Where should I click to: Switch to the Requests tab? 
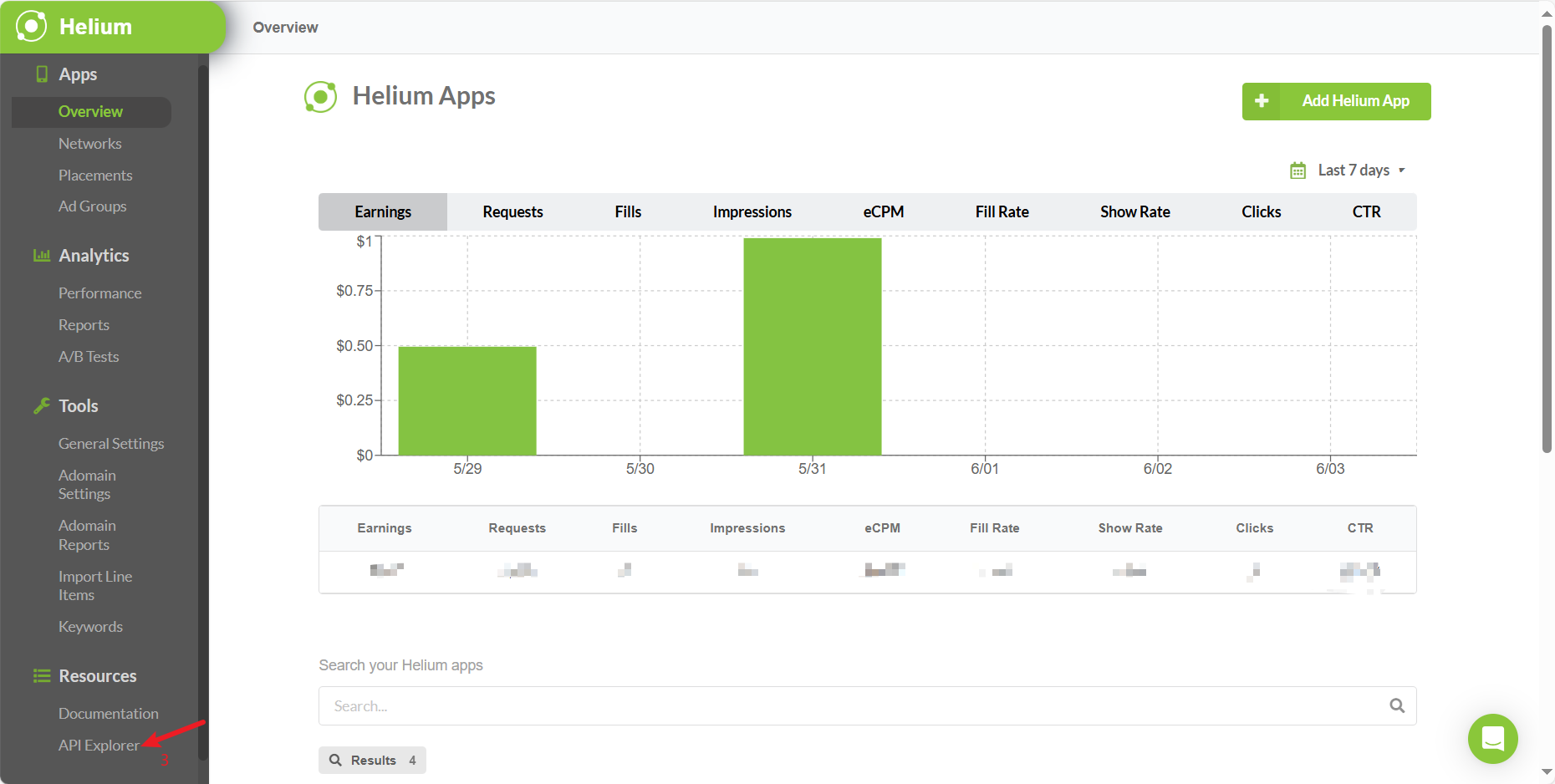[x=512, y=211]
